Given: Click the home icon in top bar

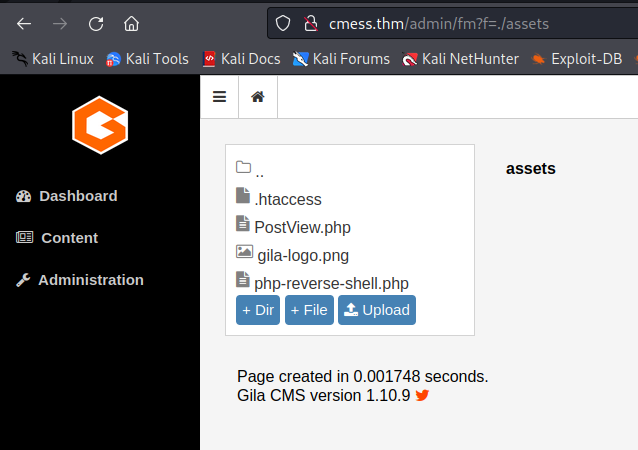Looking at the screenshot, I should coord(258,97).
